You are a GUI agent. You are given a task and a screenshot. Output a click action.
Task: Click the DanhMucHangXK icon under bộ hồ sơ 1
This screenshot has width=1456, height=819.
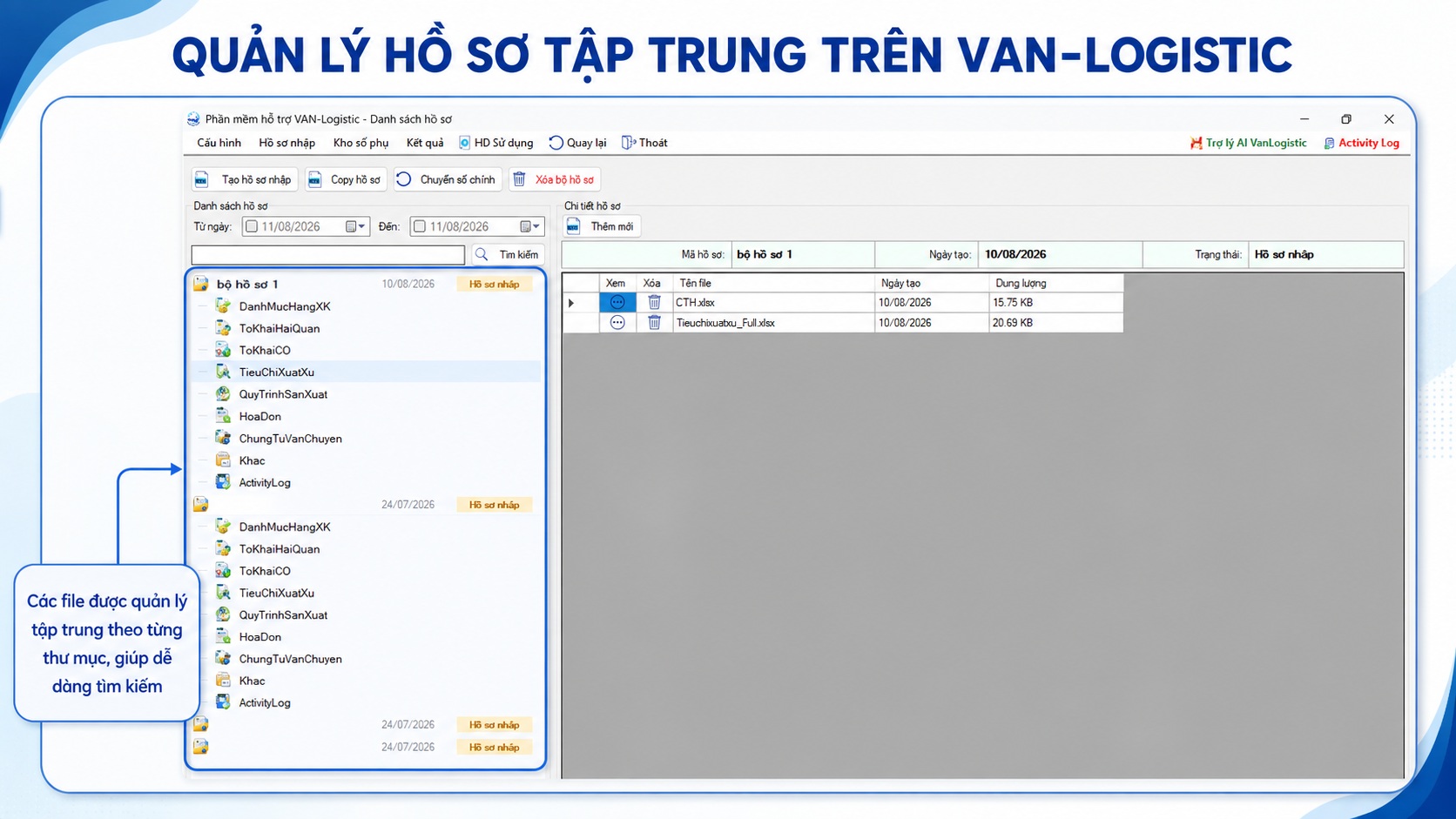click(224, 306)
